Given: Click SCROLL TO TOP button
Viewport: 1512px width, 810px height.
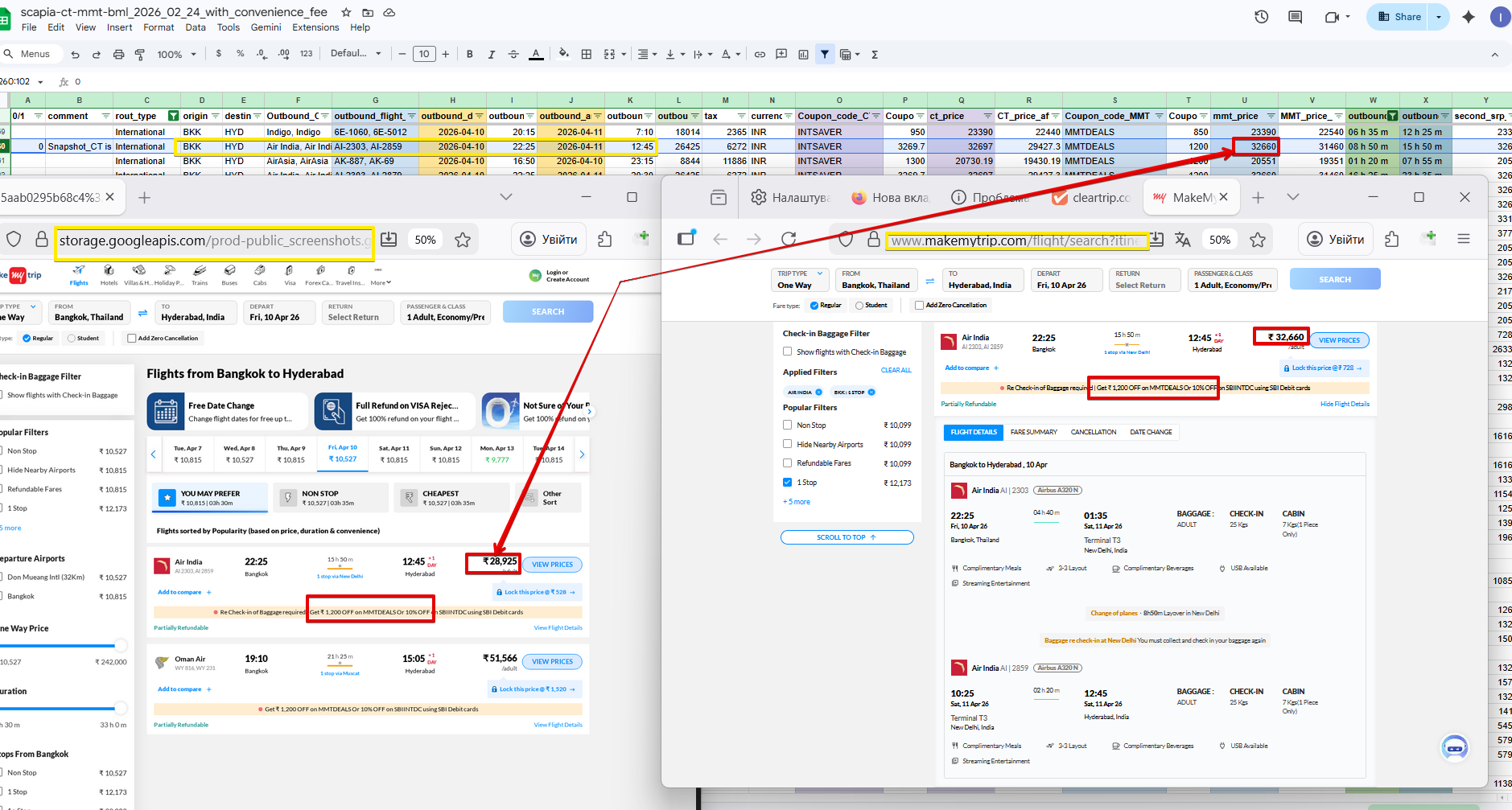Looking at the screenshot, I should [847, 537].
